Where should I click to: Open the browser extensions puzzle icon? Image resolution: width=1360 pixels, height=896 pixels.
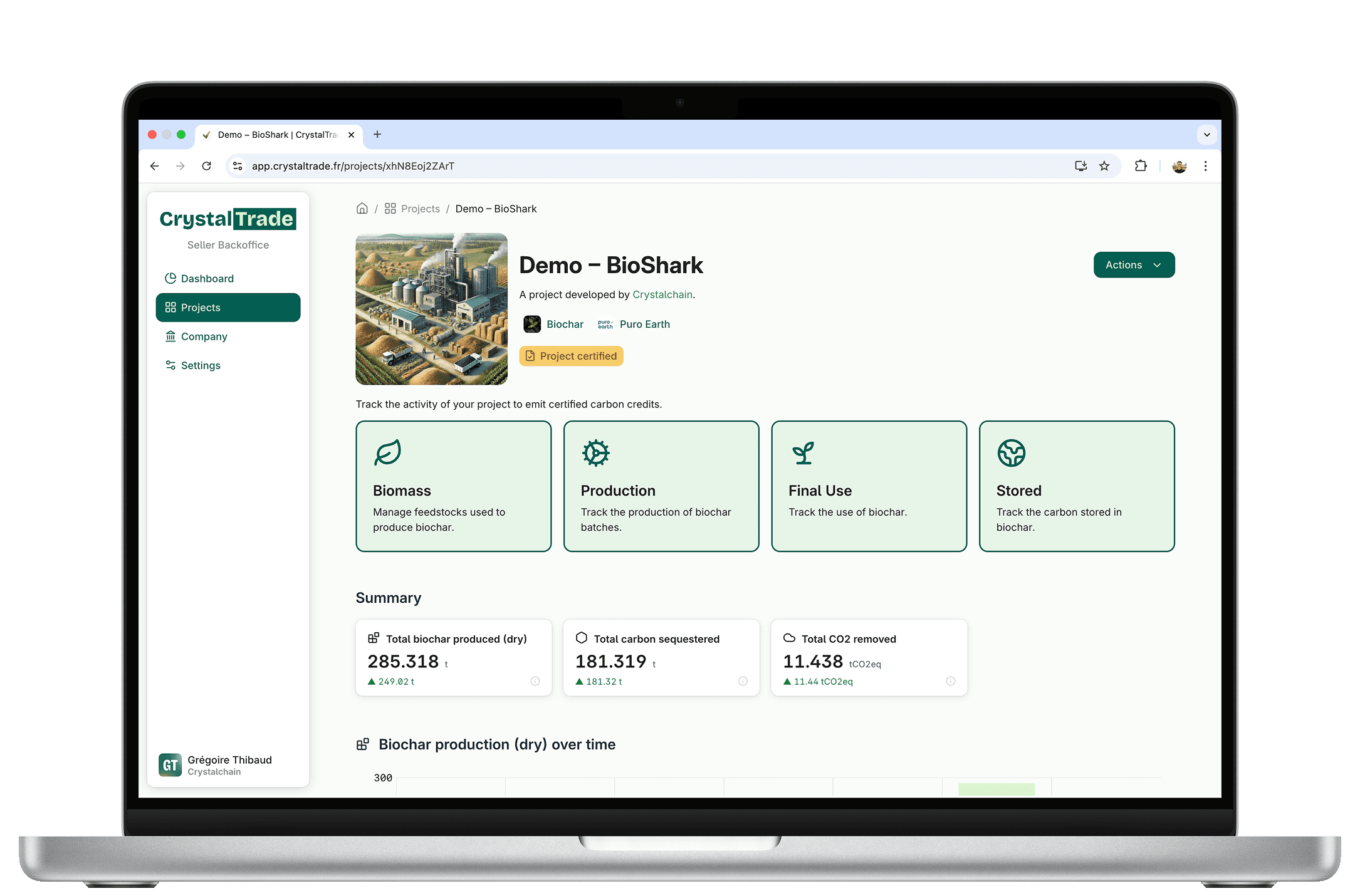click(x=1141, y=166)
